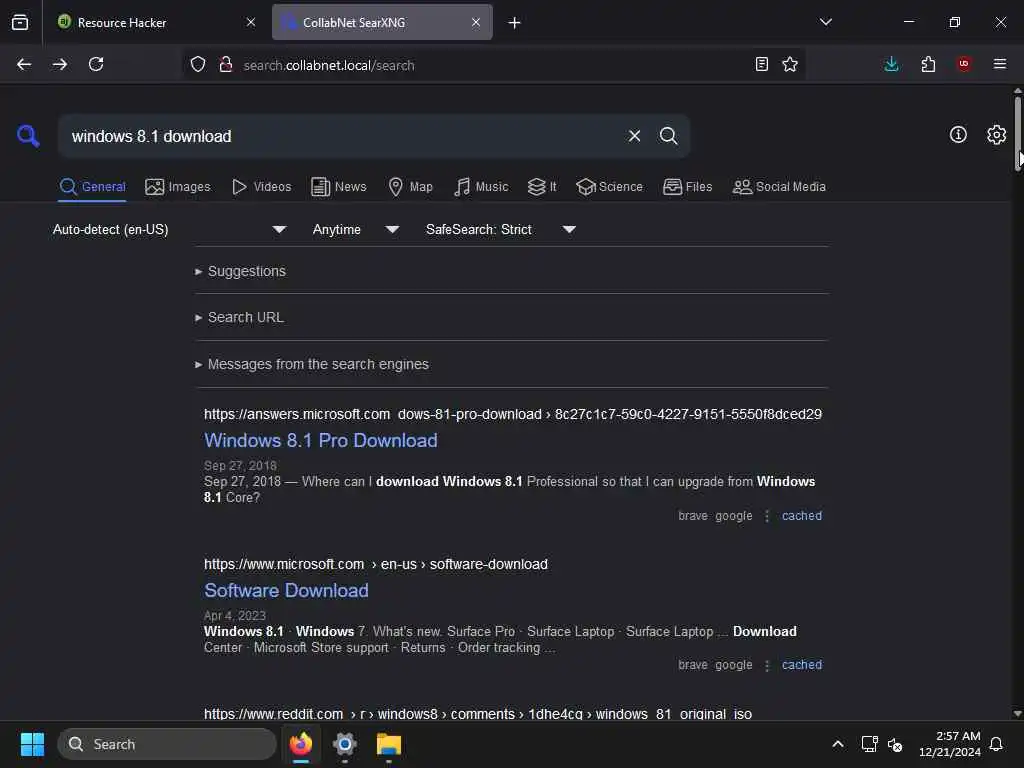The width and height of the screenshot is (1024, 768).
Task: Open the SearXNG about info icon
Action: [x=958, y=135]
